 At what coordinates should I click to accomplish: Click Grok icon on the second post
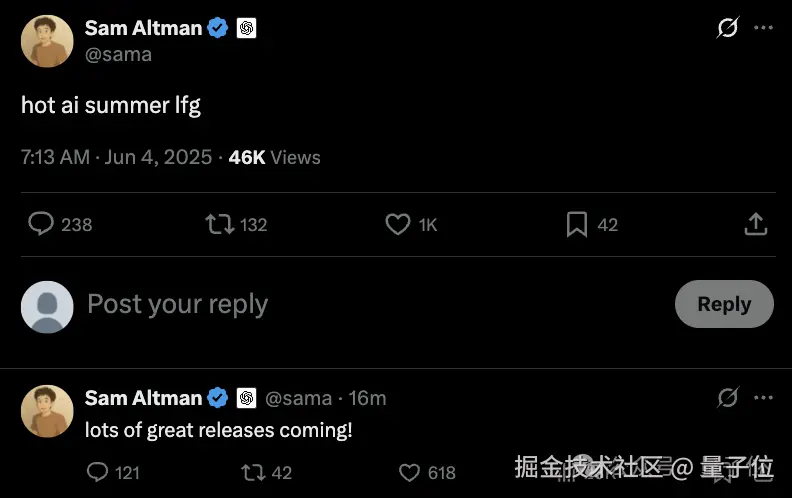pos(728,398)
